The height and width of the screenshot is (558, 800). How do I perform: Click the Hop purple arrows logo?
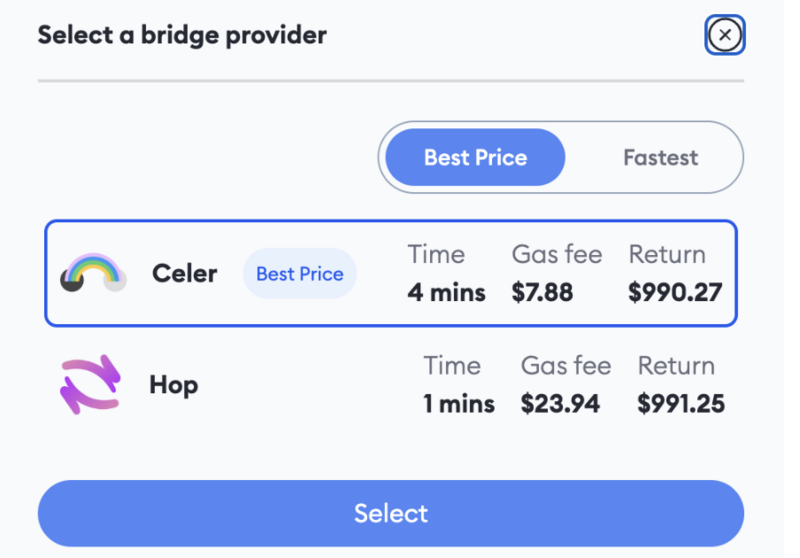tap(90, 384)
